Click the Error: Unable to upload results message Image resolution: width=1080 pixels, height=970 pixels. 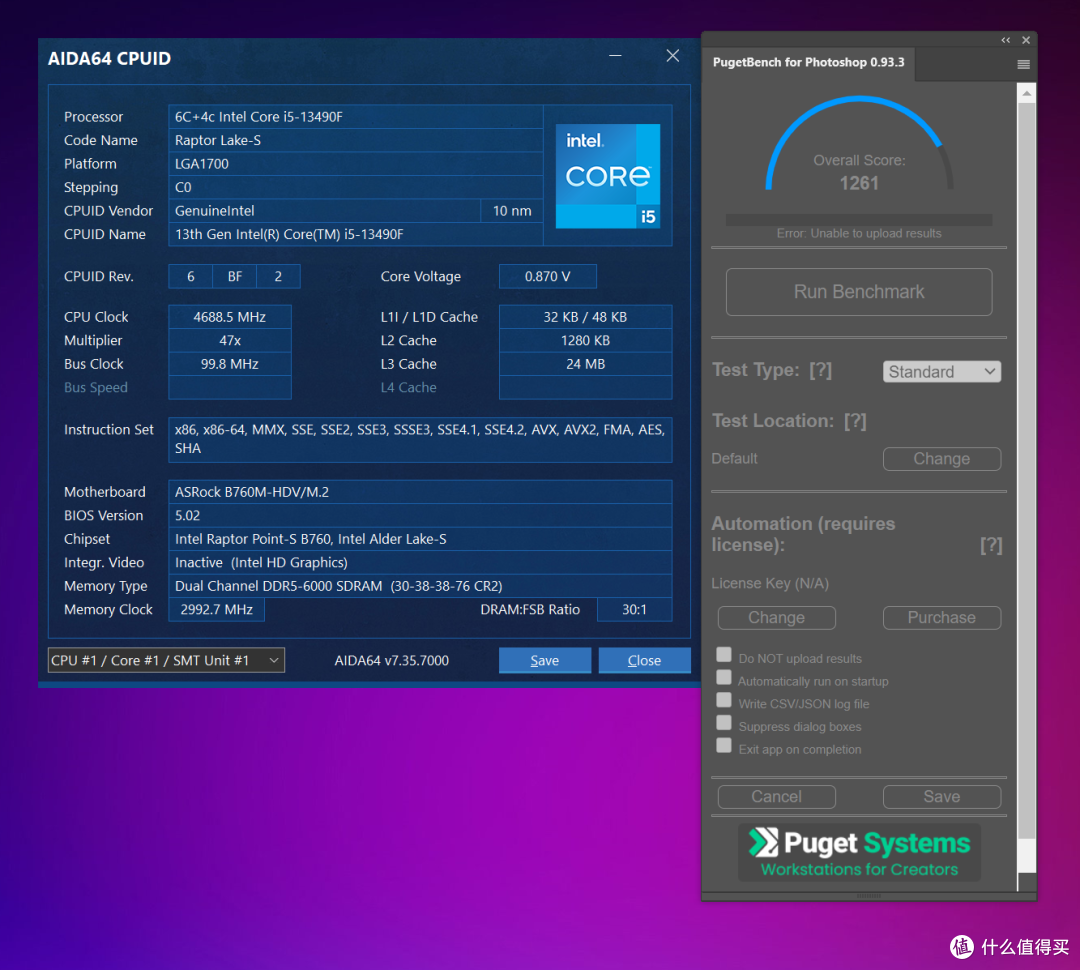pyautogui.click(x=859, y=234)
